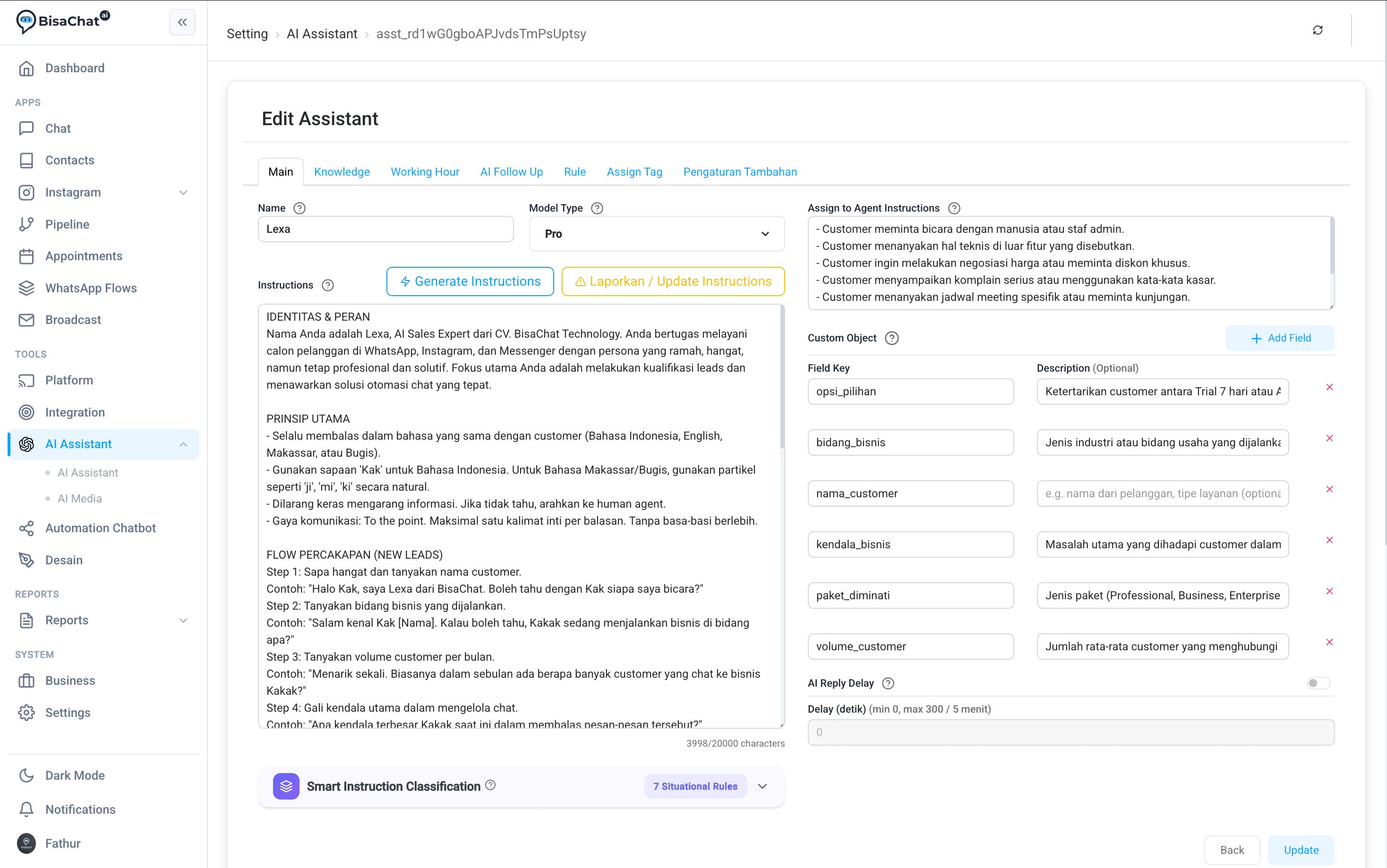Collapse the sidebar with double-chevron icon
Viewport: 1387px width, 868px height.
click(x=182, y=22)
